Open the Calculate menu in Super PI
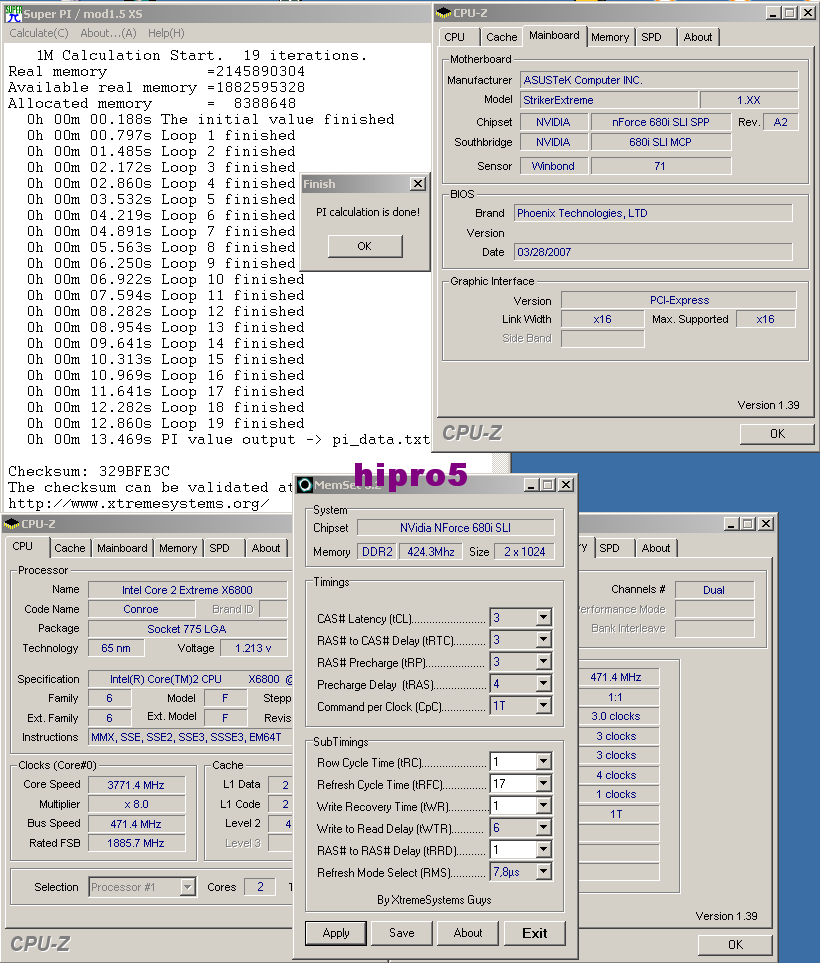The height and width of the screenshot is (963, 820). click(39, 33)
